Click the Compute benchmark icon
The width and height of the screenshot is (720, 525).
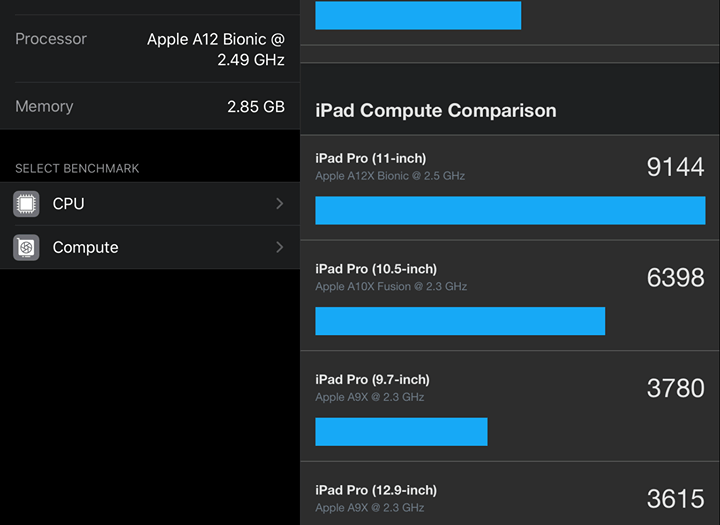click(x=26, y=248)
